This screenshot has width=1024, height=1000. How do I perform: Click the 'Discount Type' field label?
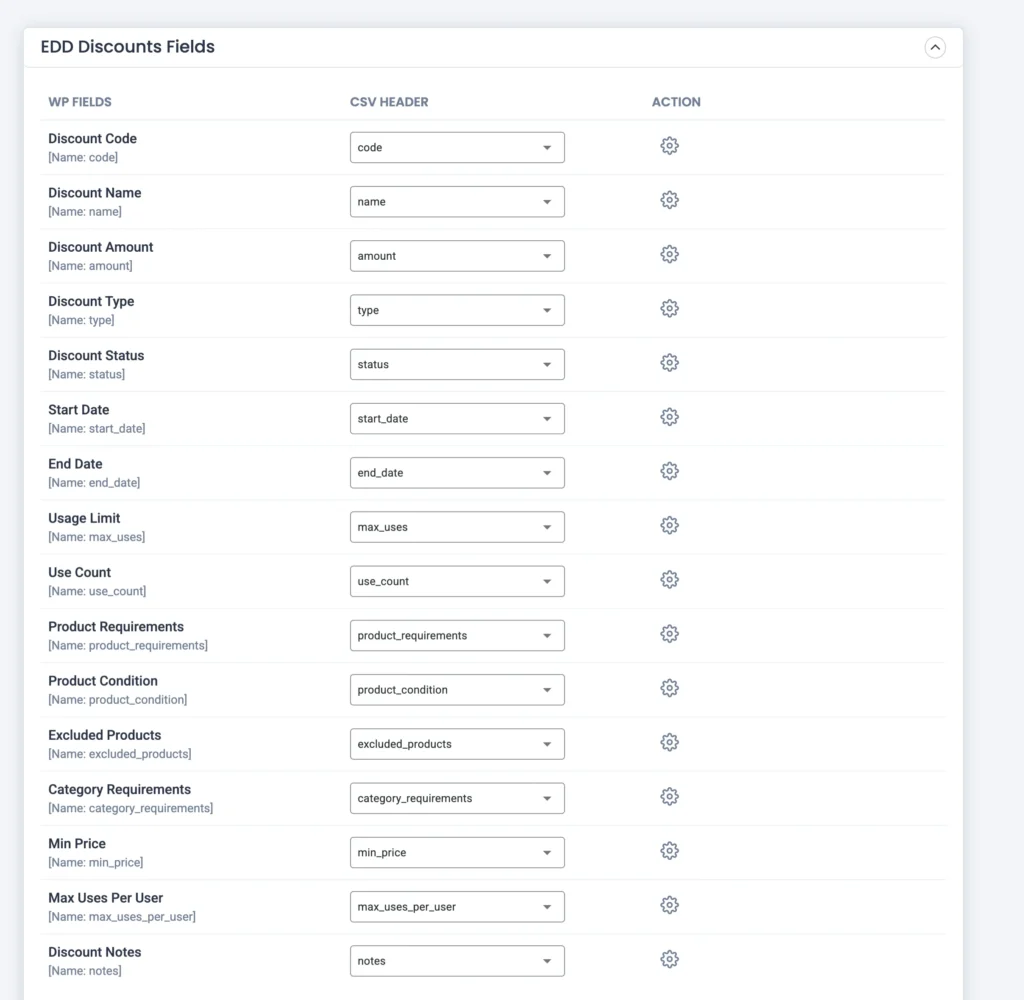click(x=91, y=301)
